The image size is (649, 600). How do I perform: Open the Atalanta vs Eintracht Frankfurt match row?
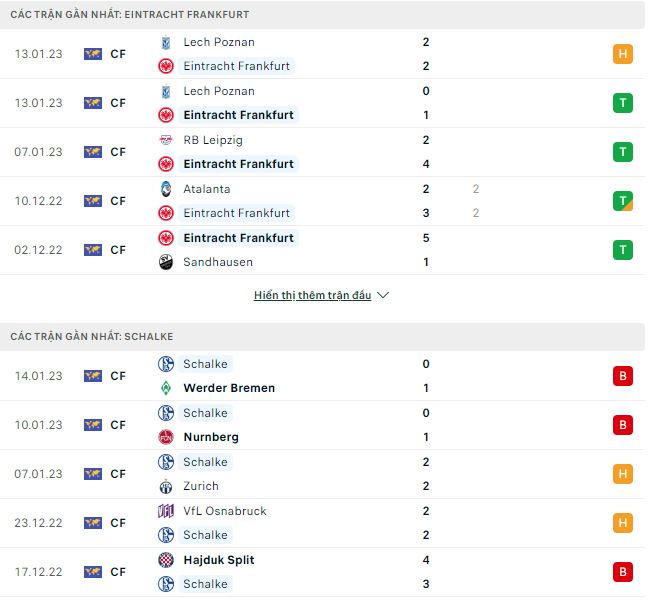(x=300, y=201)
